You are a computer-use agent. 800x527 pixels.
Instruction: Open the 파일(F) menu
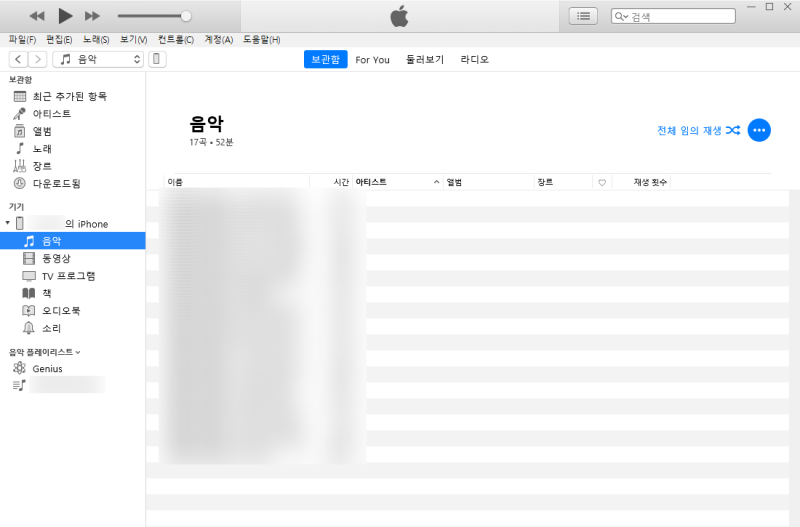pyautogui.click(x=22, y=39)
